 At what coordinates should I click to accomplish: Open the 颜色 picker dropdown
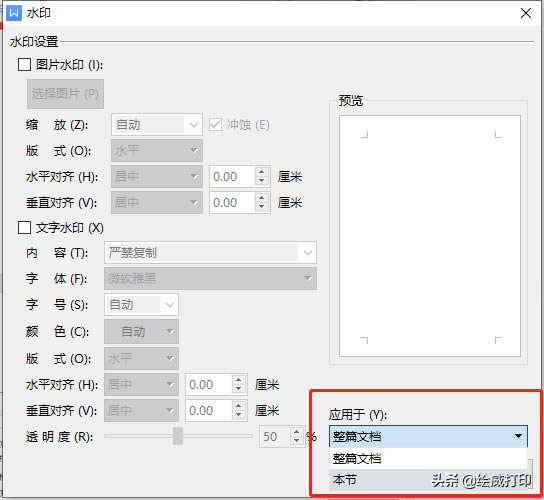point(142,332)
